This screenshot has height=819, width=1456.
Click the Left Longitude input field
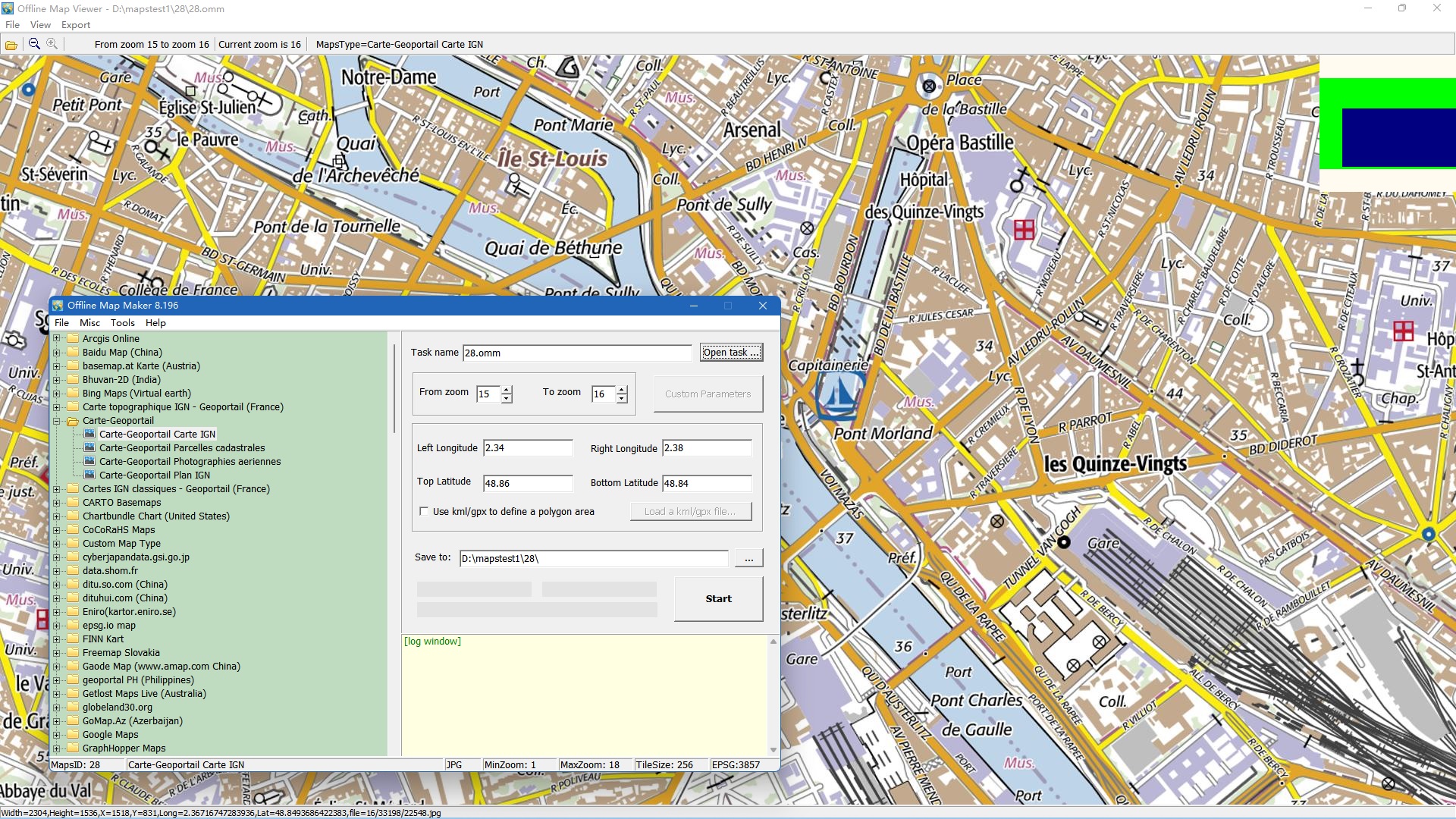[528, 448]
